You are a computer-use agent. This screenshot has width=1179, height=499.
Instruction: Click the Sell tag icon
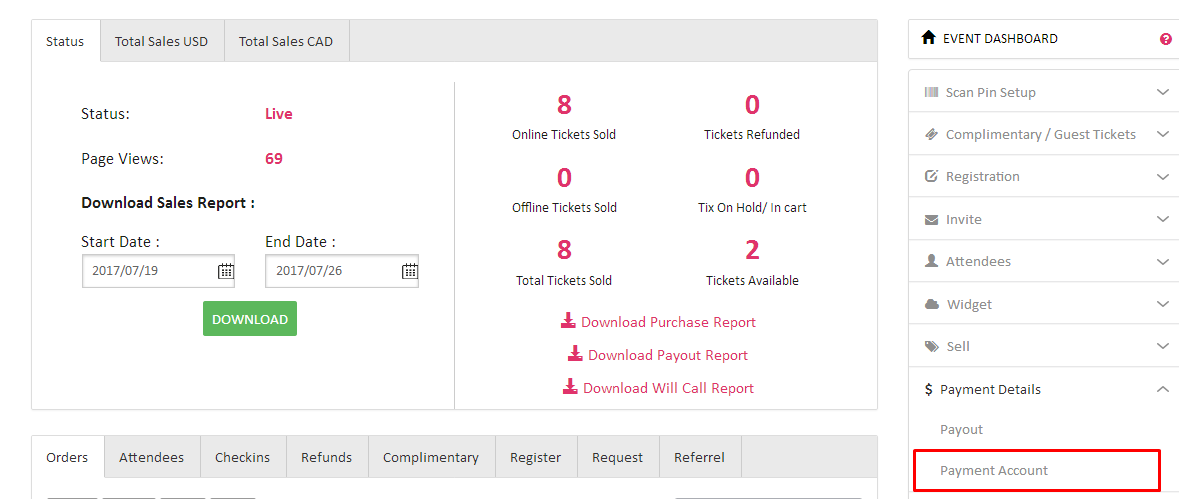pyautogui.click(x=931, y=346)
